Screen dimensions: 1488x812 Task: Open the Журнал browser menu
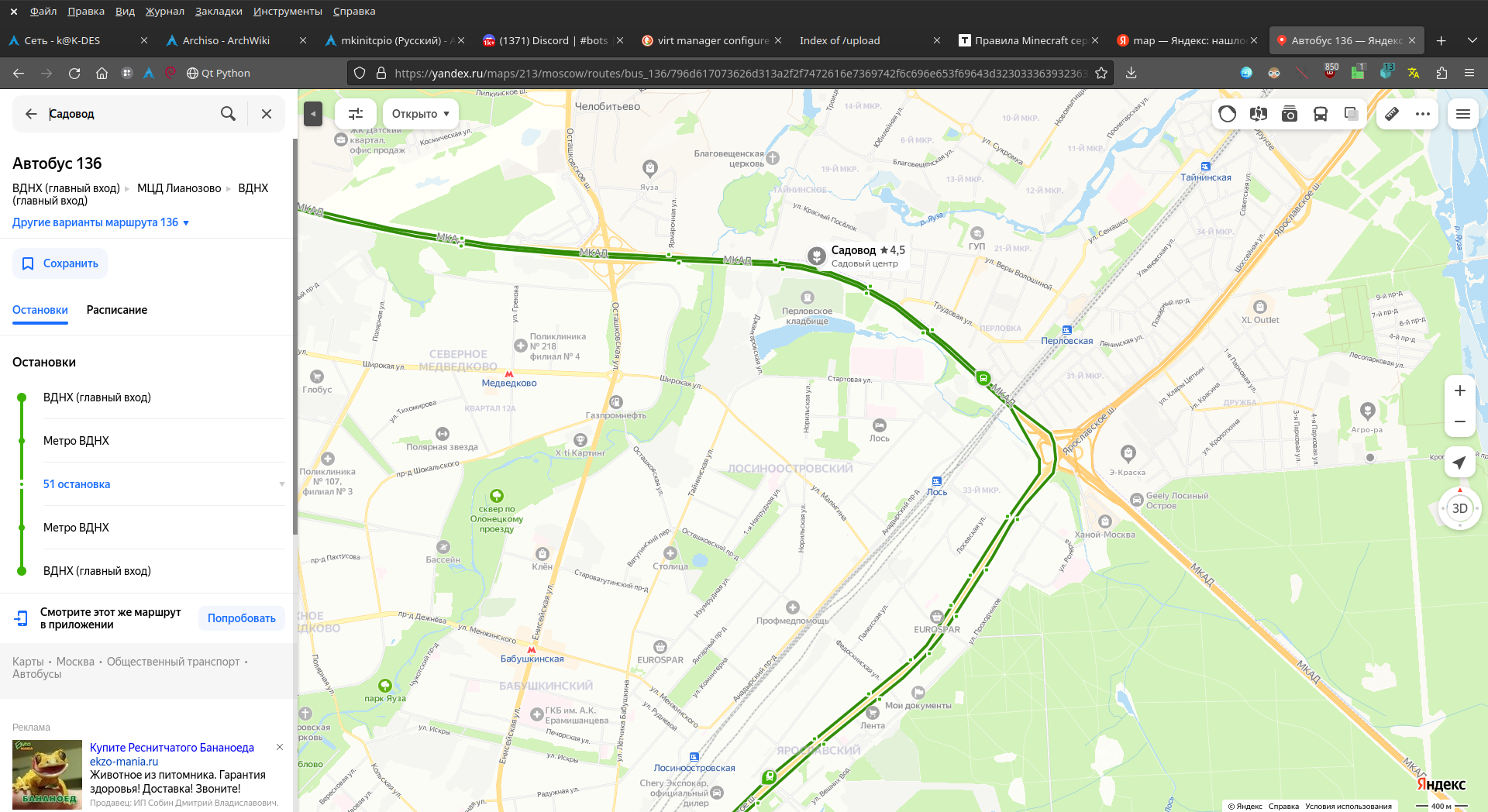tap(165, 11)
